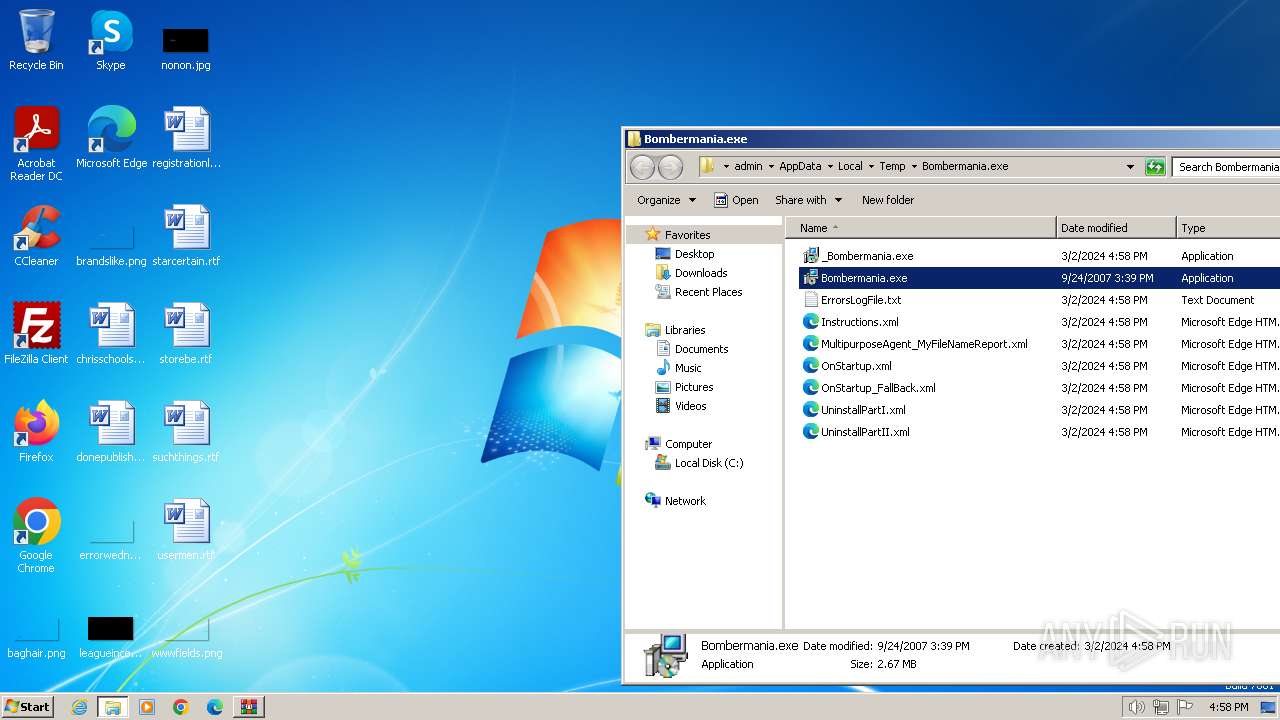Open Documents library
The width and height of the screenshot is (1280, 720).
click(x=701, y=349)
